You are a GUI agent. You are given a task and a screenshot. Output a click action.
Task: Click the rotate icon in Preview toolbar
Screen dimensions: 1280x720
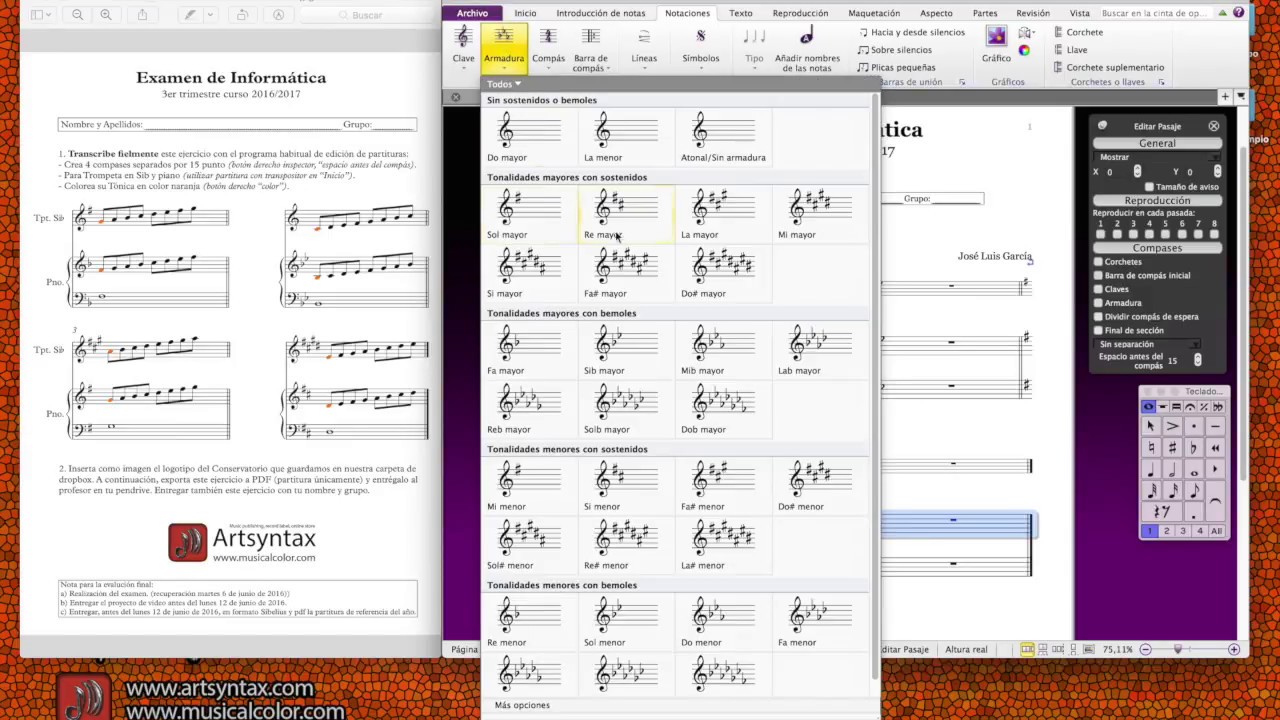[242, 15]
